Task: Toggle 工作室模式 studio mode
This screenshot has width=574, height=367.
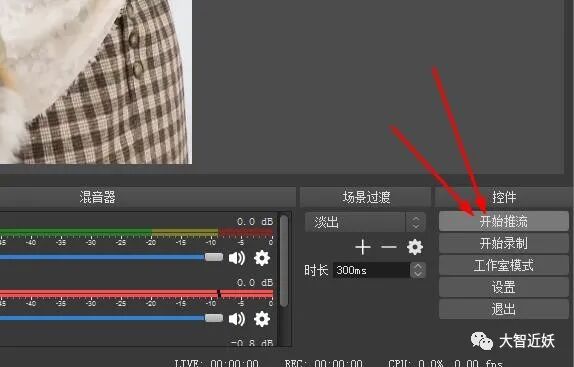Action: pos(504,265)
